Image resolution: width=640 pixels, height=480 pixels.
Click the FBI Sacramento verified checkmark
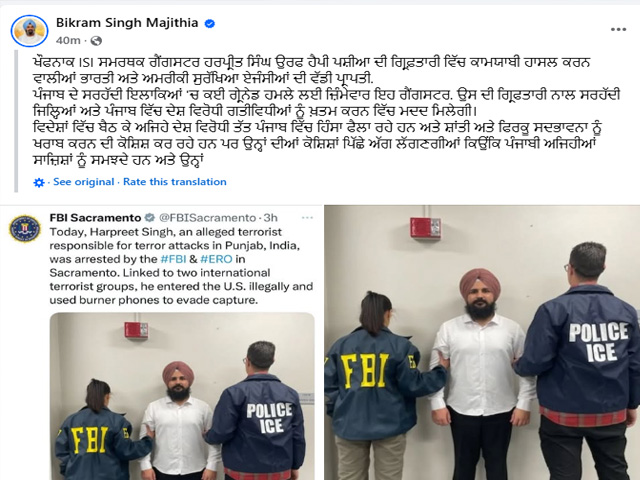point(150,218)
